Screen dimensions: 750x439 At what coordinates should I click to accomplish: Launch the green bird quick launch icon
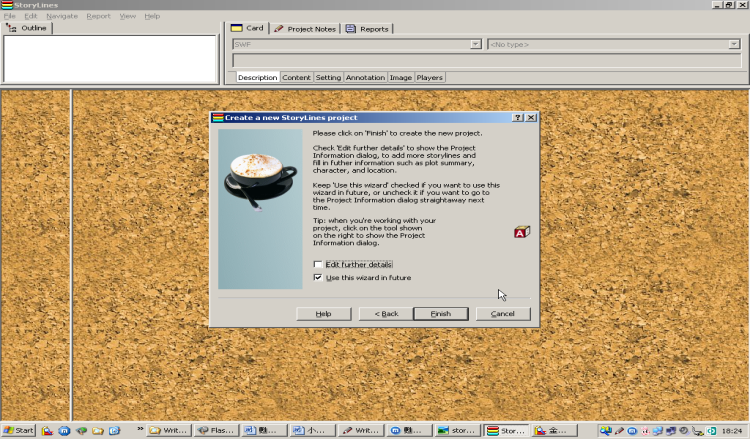(81, 431)
